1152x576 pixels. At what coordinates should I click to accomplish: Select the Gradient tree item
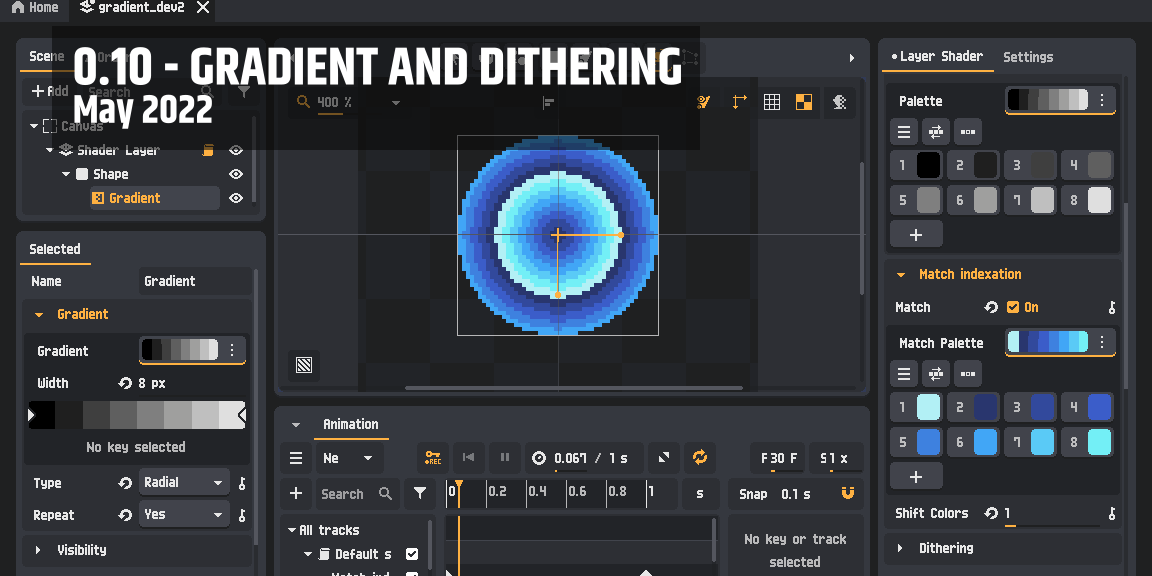[x=155, y=198]
